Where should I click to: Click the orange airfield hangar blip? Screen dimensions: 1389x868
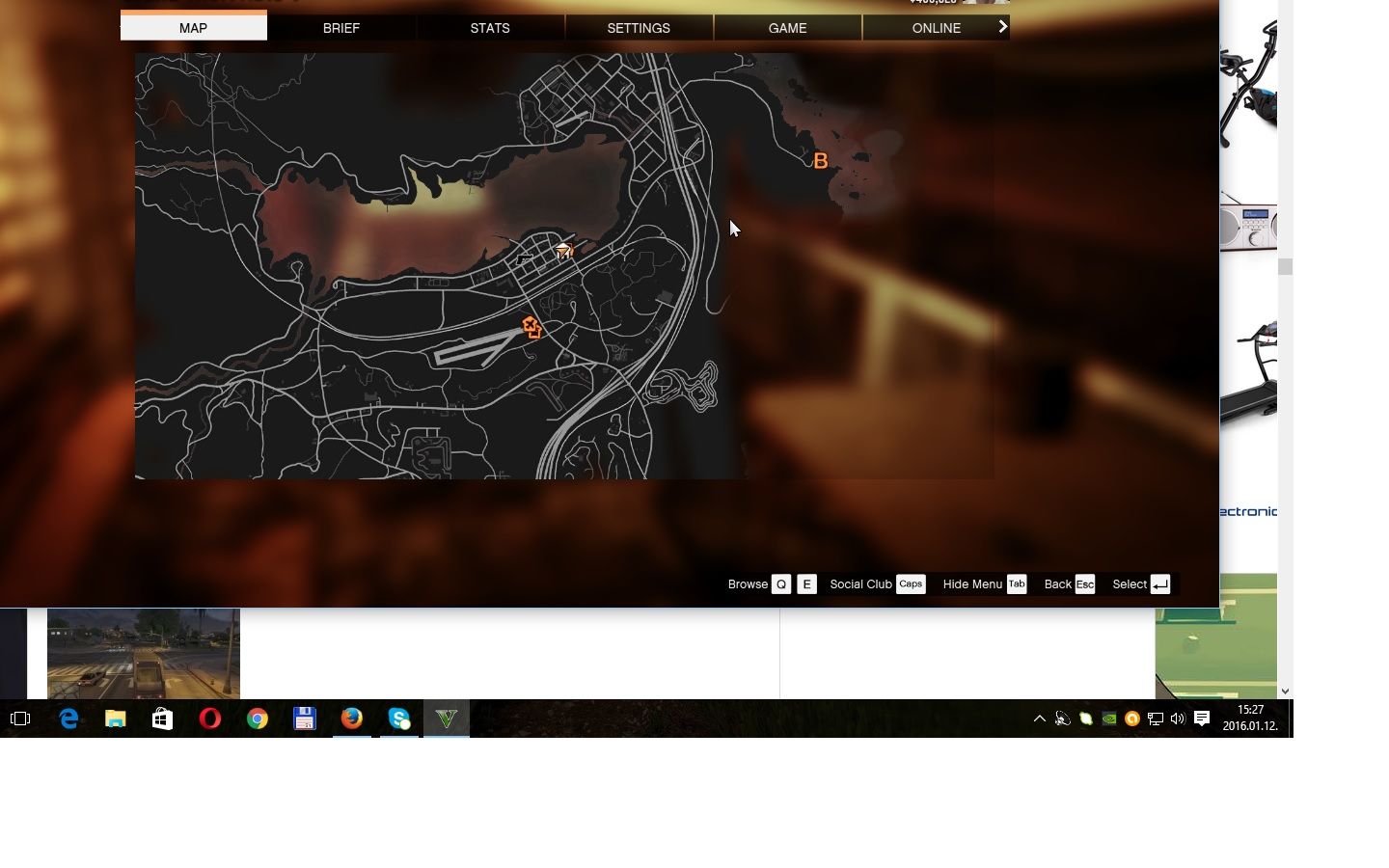(x=530, y=325)
